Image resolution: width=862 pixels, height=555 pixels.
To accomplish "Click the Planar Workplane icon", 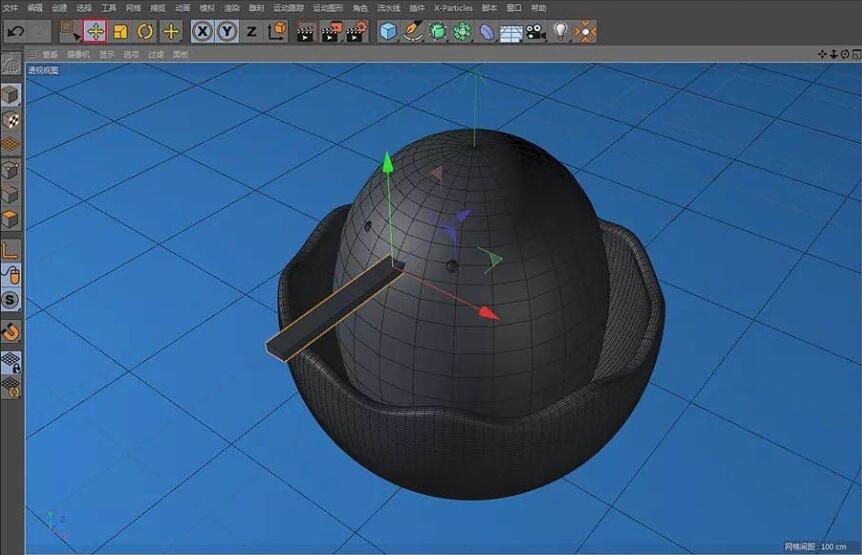I will click(x=11, y=387).
